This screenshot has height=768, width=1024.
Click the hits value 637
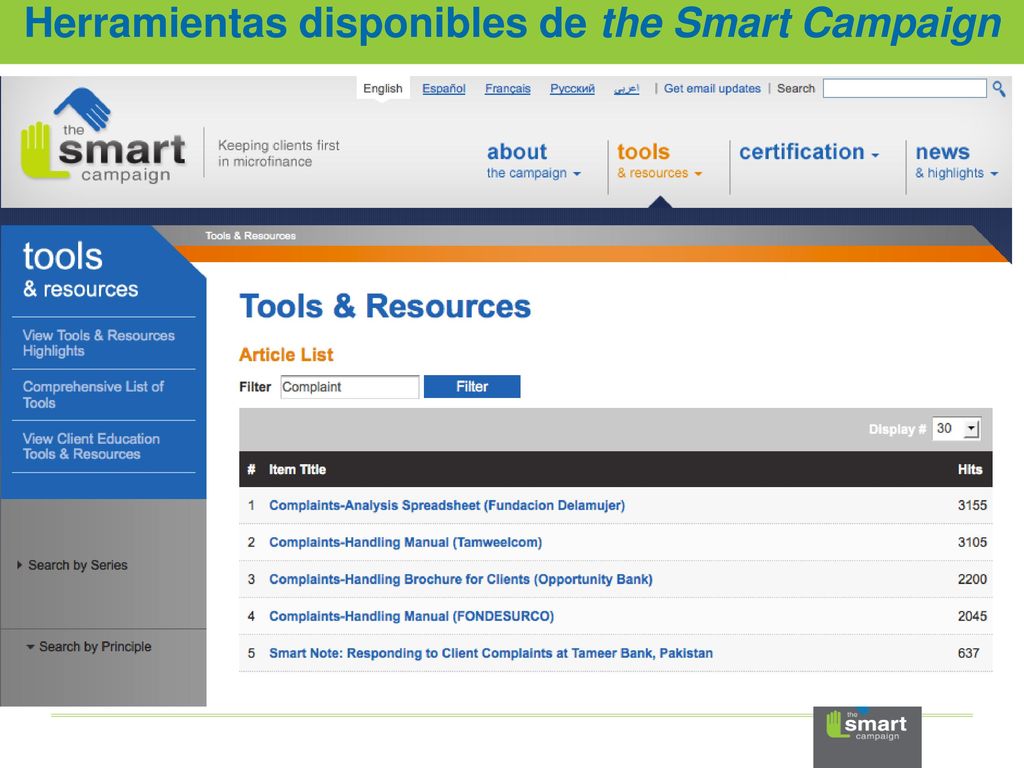(x=968, y=653)
